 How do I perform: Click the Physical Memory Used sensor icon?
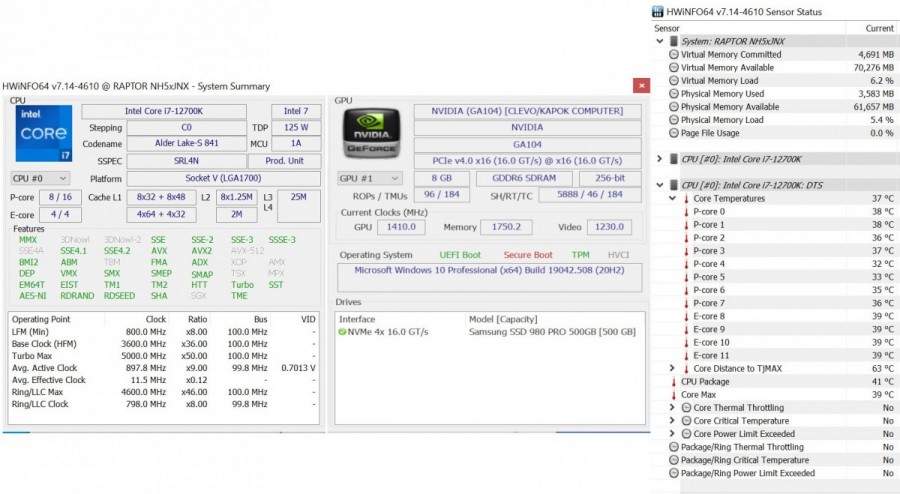(x=674, y=94)
